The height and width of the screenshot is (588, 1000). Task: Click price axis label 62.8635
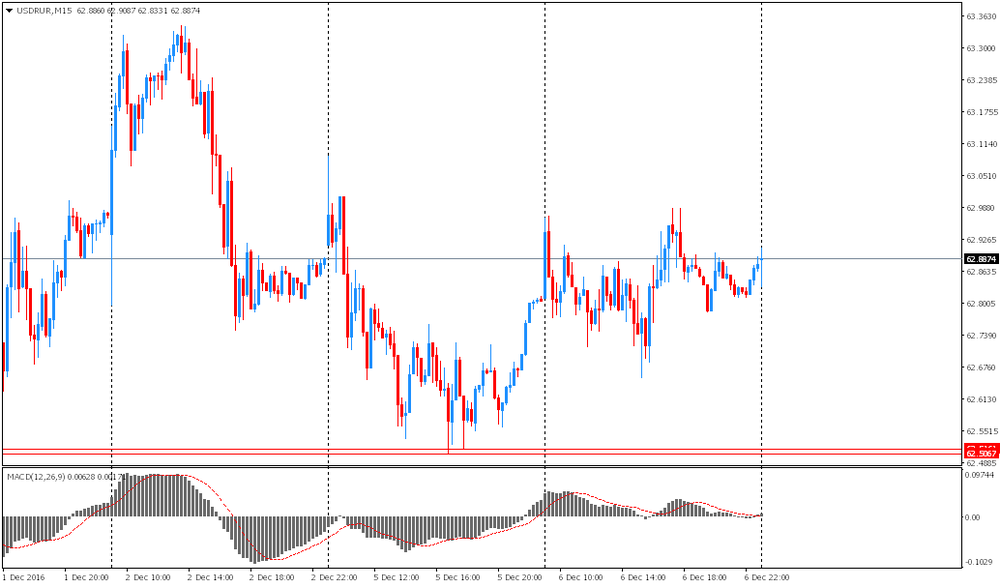[x=981, y=272]
